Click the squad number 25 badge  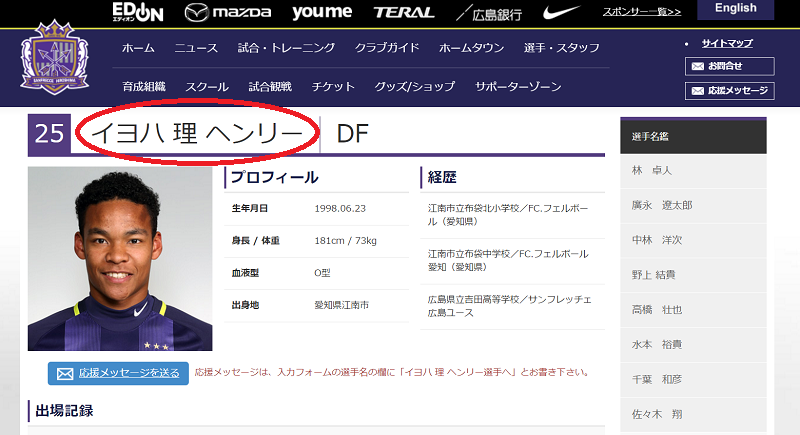[49, 134]
